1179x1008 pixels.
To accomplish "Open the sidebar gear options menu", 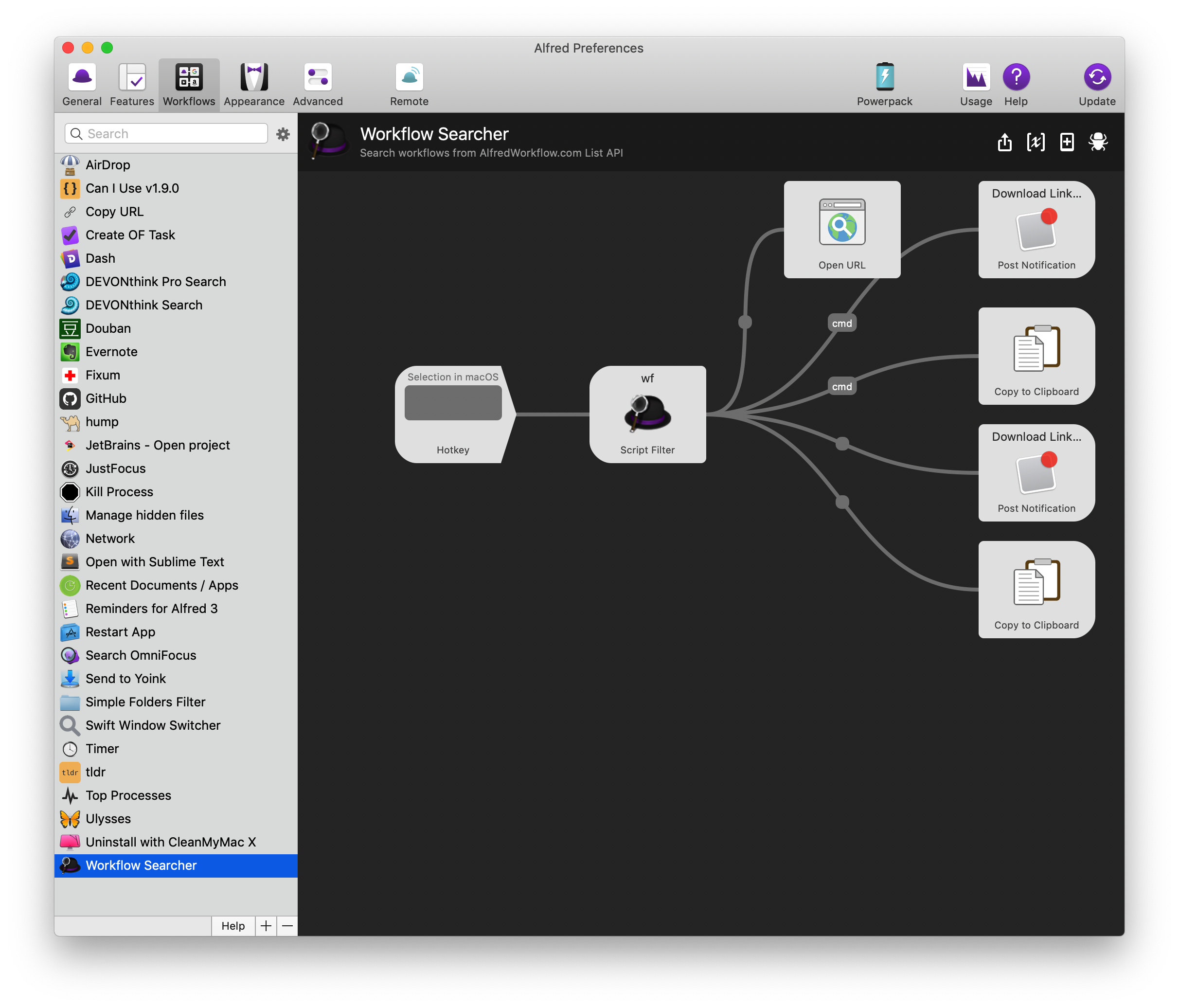I will click(283, 134).
